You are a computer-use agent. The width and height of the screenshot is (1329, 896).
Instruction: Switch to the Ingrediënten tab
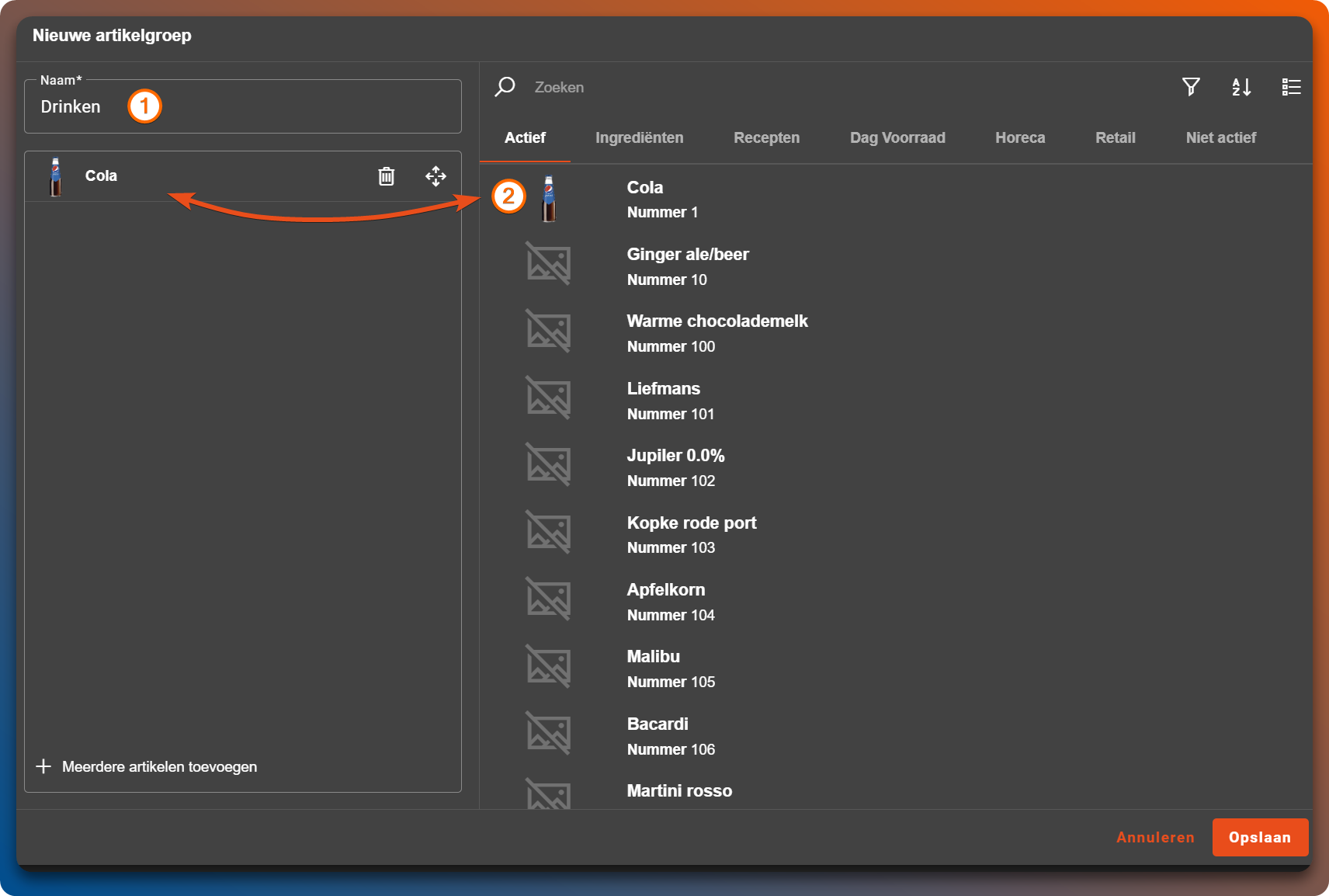639,137
